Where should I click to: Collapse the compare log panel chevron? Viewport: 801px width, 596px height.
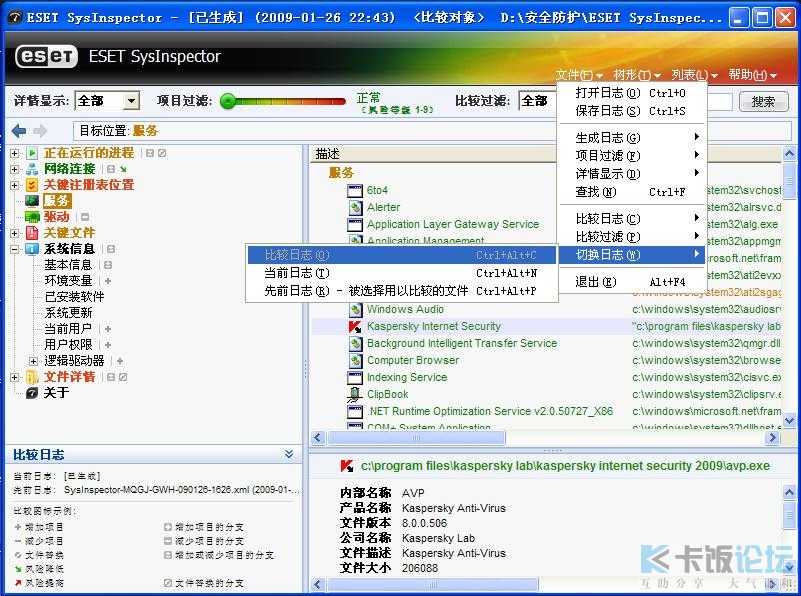tap(289, 455)
